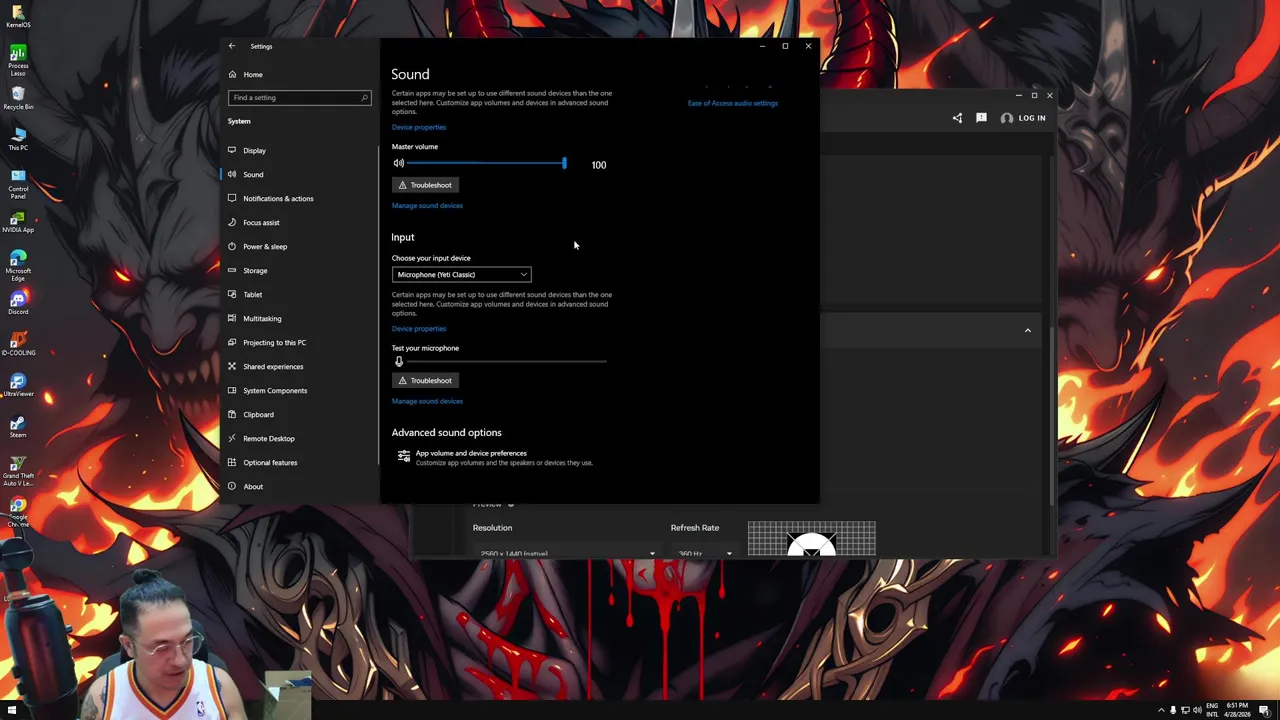
Task: Launch Microsoft Edge from the desktop
Action: [x=18, y=263]
